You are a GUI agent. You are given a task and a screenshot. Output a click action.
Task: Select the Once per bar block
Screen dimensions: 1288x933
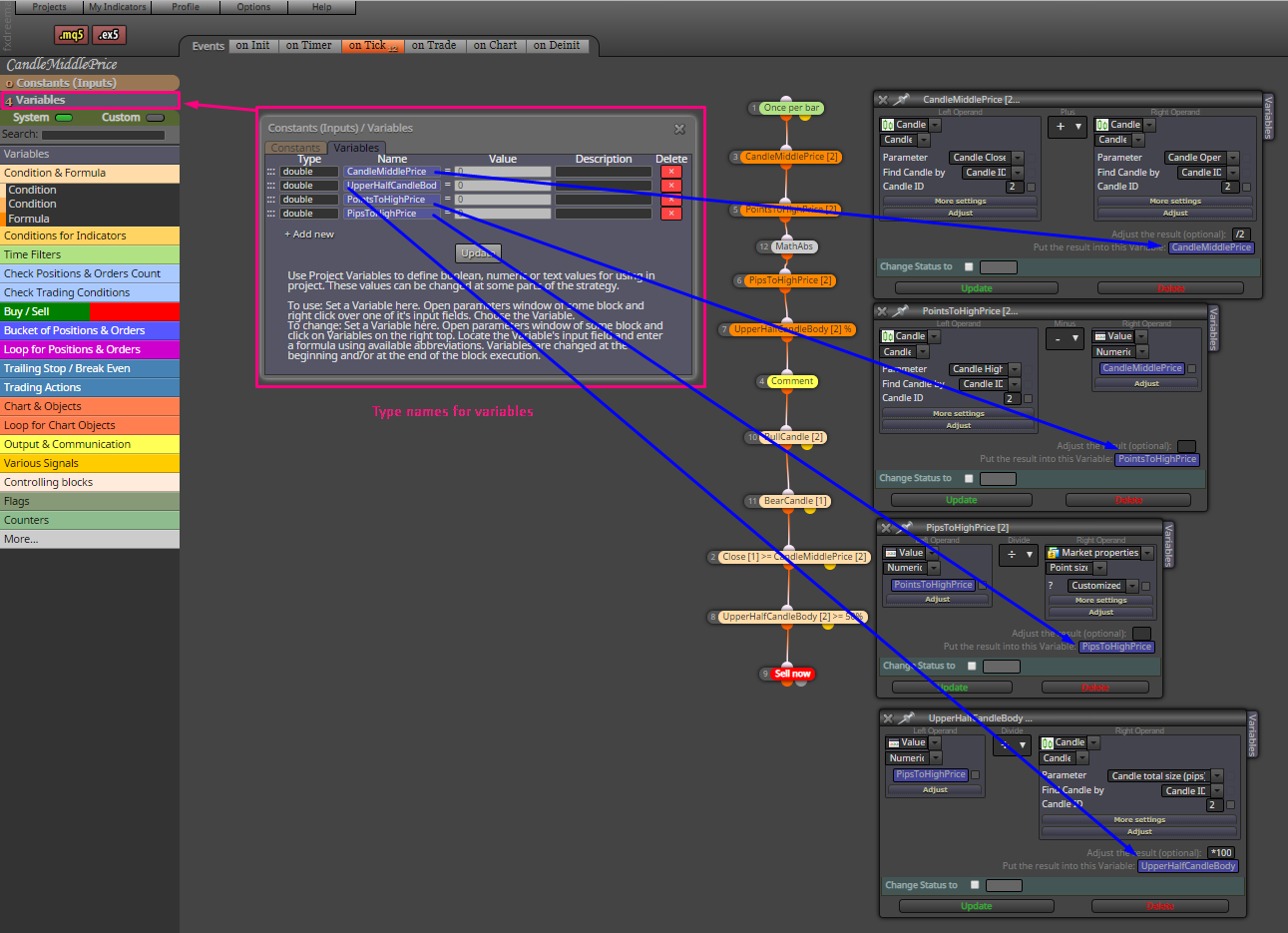point(791,108)
